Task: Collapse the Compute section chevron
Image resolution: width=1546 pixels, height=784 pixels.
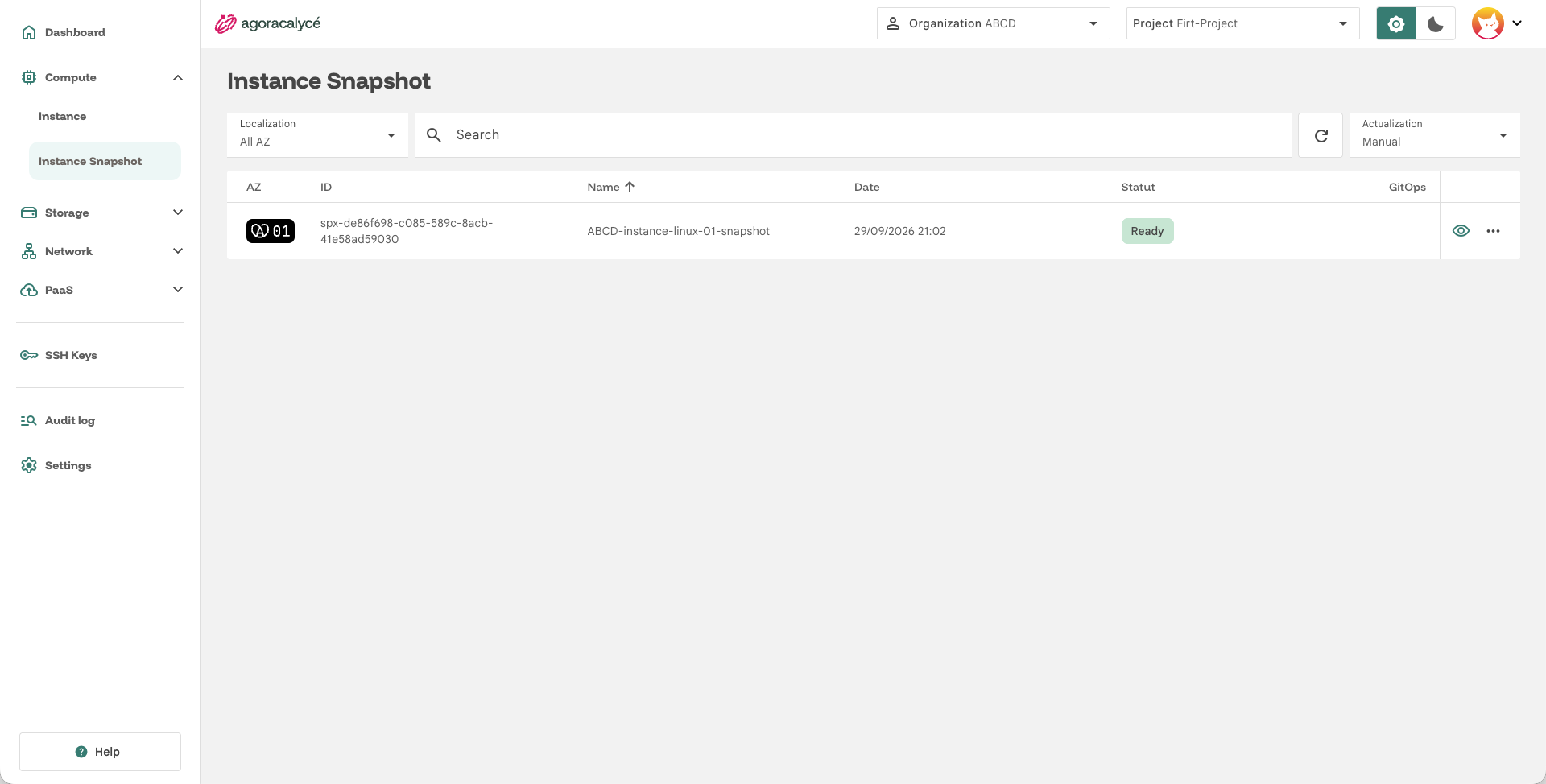Action: (x=178, y=77)
